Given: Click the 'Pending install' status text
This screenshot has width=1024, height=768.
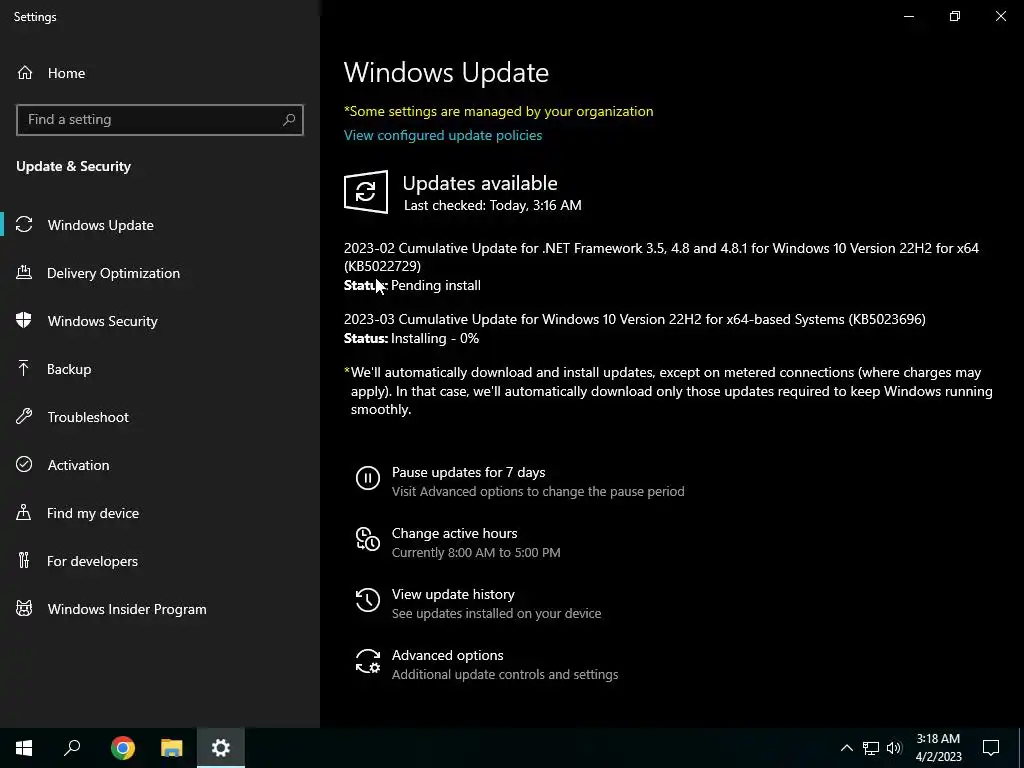Looking at the screenshot, I should point(436,285).
